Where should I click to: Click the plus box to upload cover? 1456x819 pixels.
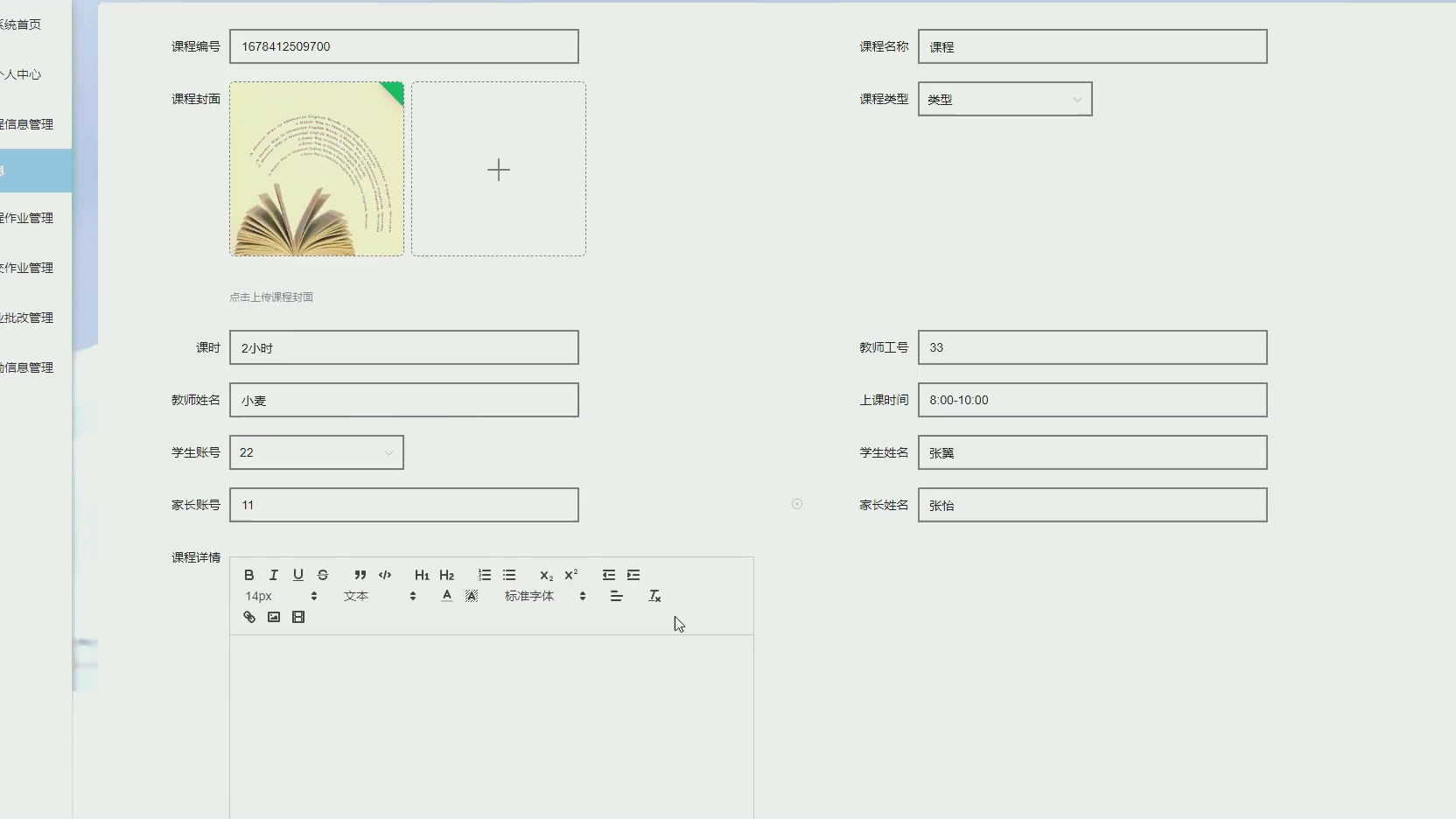click(x=499, y=169)
